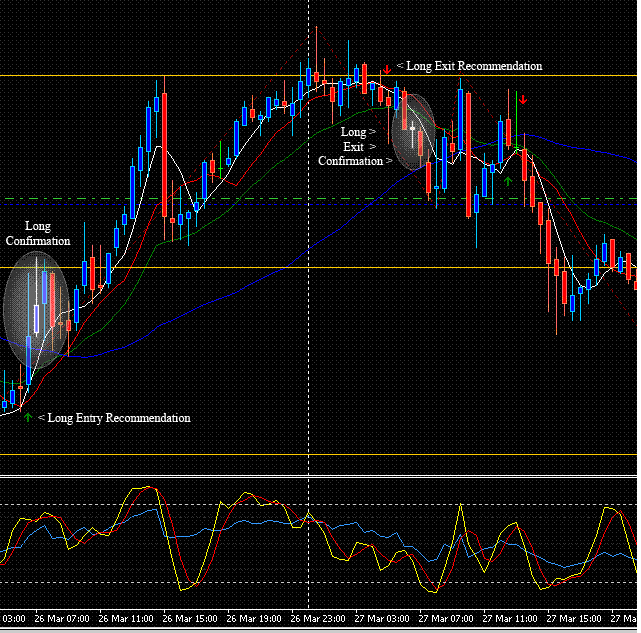The image size is (641, 633).
Task: Click the "26 Mar 15:00" time axis label
Action: click(x=190, y=619)
